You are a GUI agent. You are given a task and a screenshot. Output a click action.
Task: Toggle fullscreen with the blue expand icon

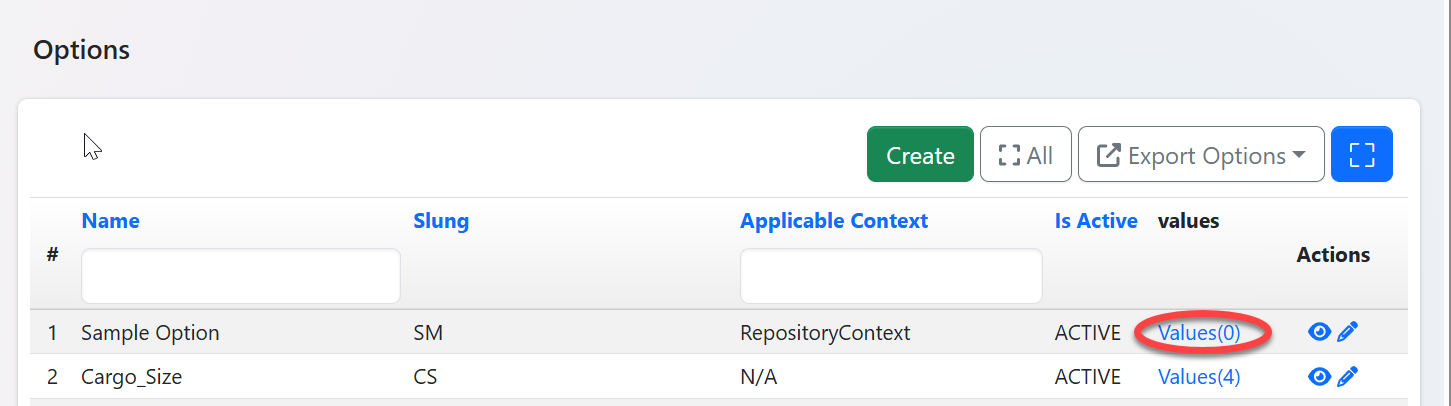point(1361,155)
